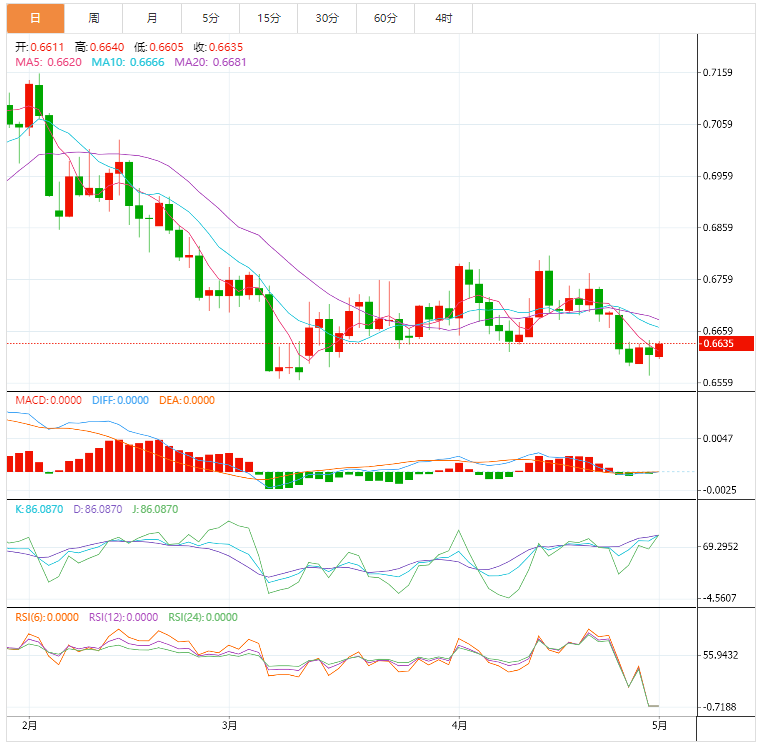The image size is (761, 749).
Task: Switch to the 月 monthly tab
Action: click(152, 18)
